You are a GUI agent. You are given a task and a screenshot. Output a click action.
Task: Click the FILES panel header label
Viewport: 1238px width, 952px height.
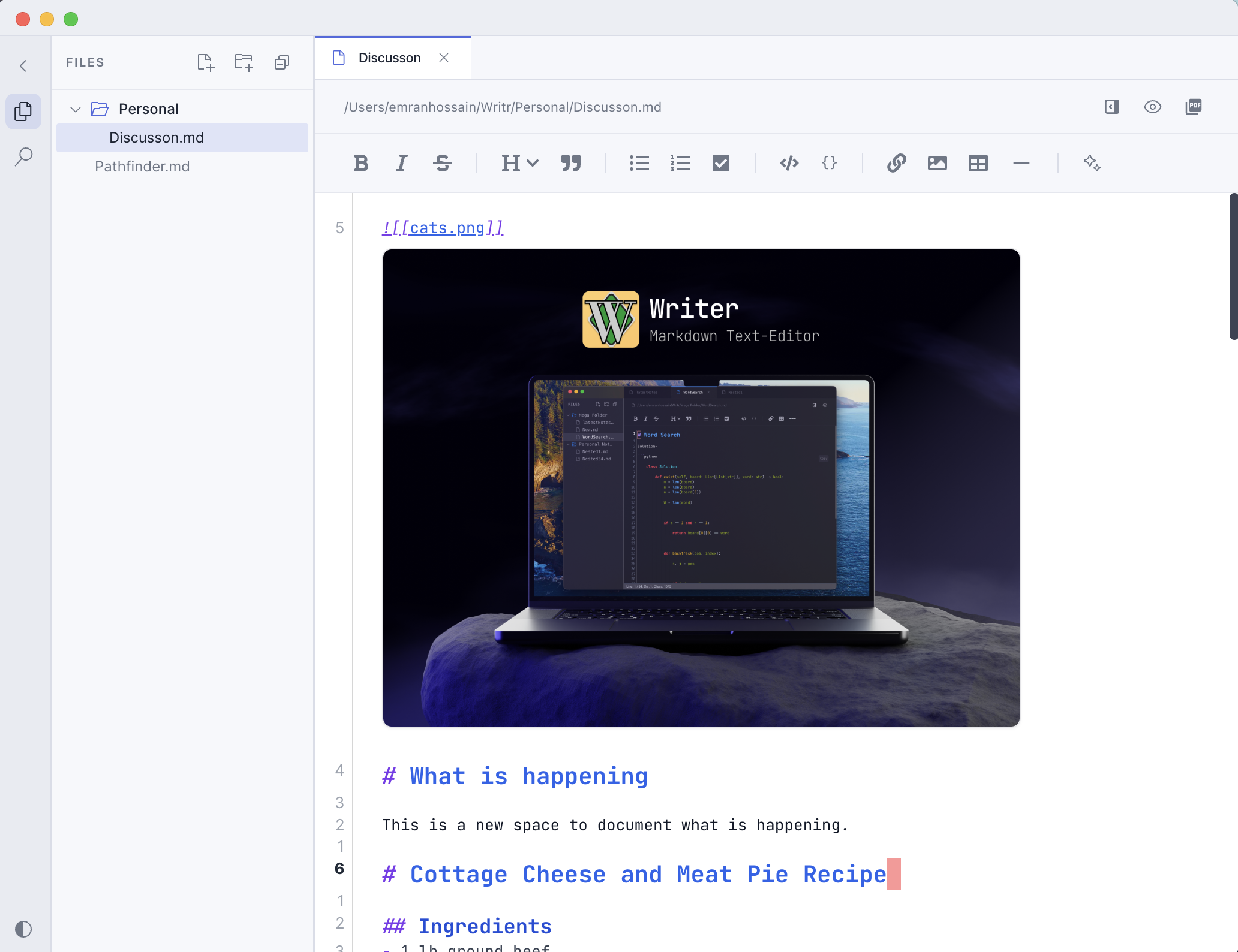pos(85,62)
